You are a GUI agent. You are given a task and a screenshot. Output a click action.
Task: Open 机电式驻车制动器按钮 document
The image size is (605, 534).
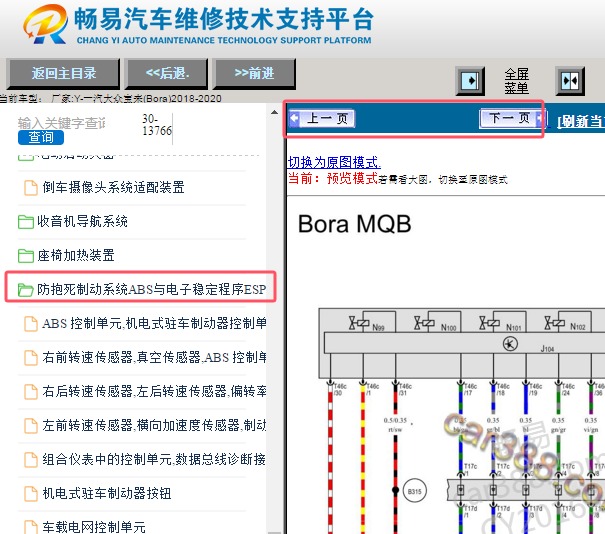[106, 493]
